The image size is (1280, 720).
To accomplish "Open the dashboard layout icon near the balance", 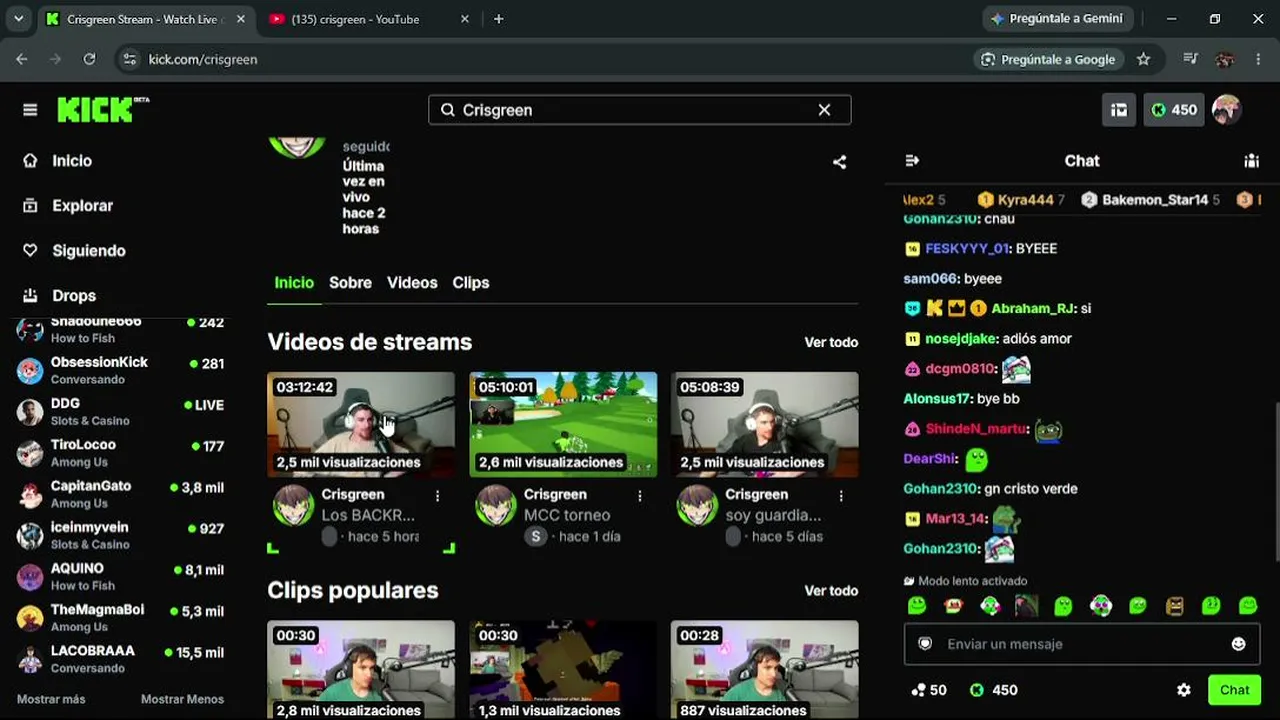I will [x=1119, y=110].
